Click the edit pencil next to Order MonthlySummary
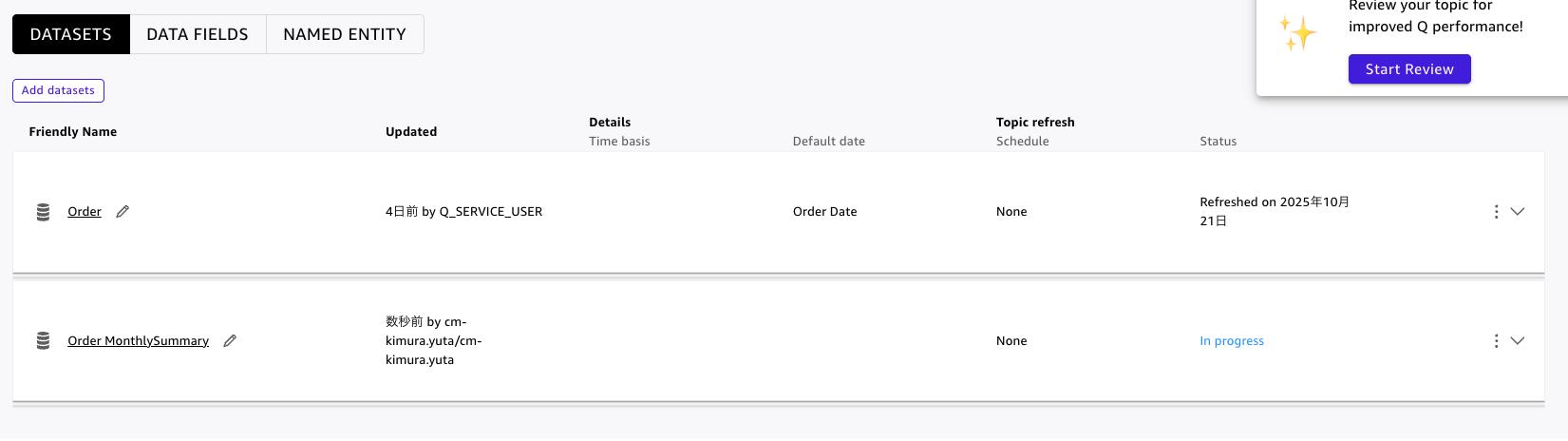Screen dimensions: 1568x441 point(230,341)
